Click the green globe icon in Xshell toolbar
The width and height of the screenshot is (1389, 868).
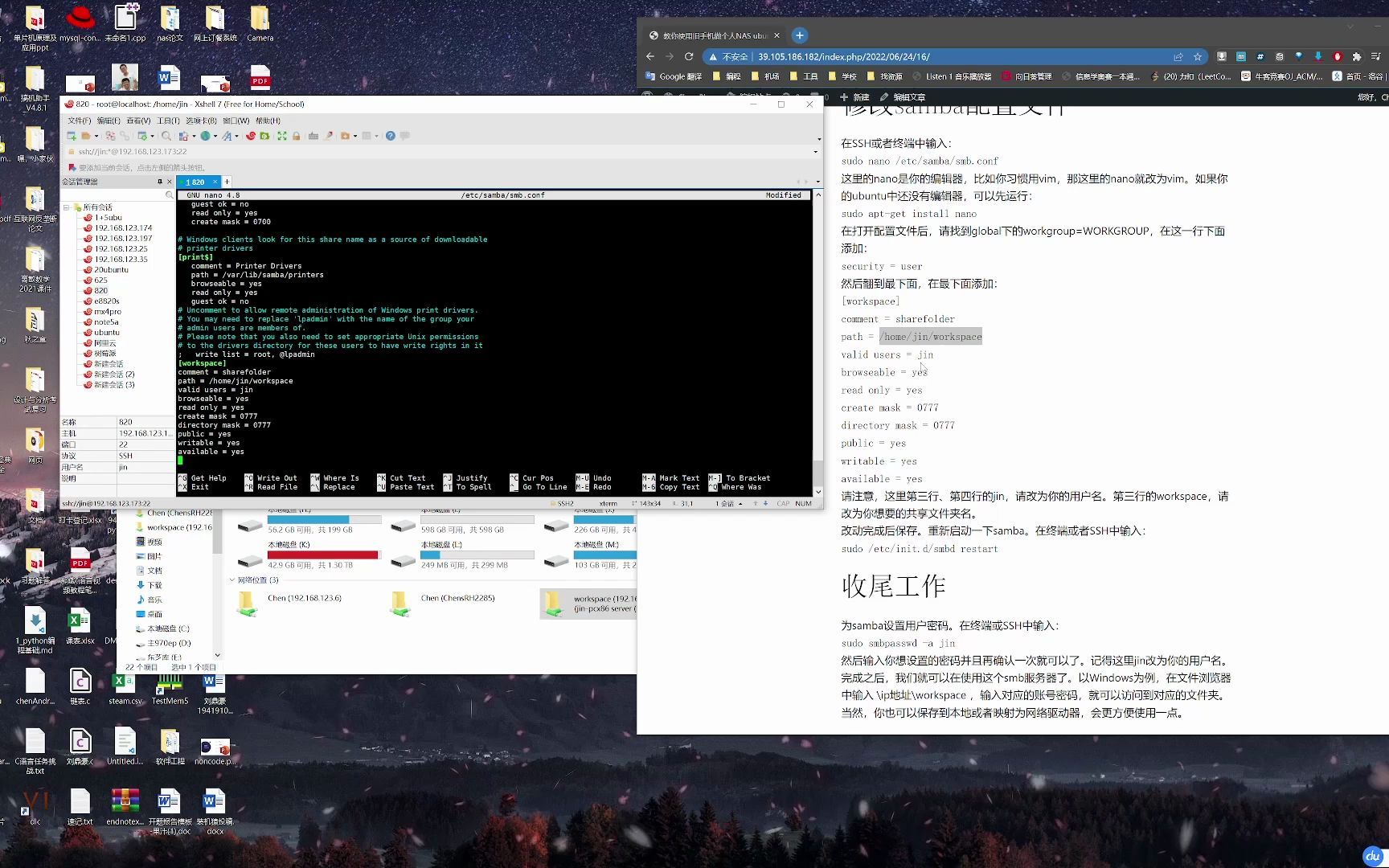(x=205, y=136)
